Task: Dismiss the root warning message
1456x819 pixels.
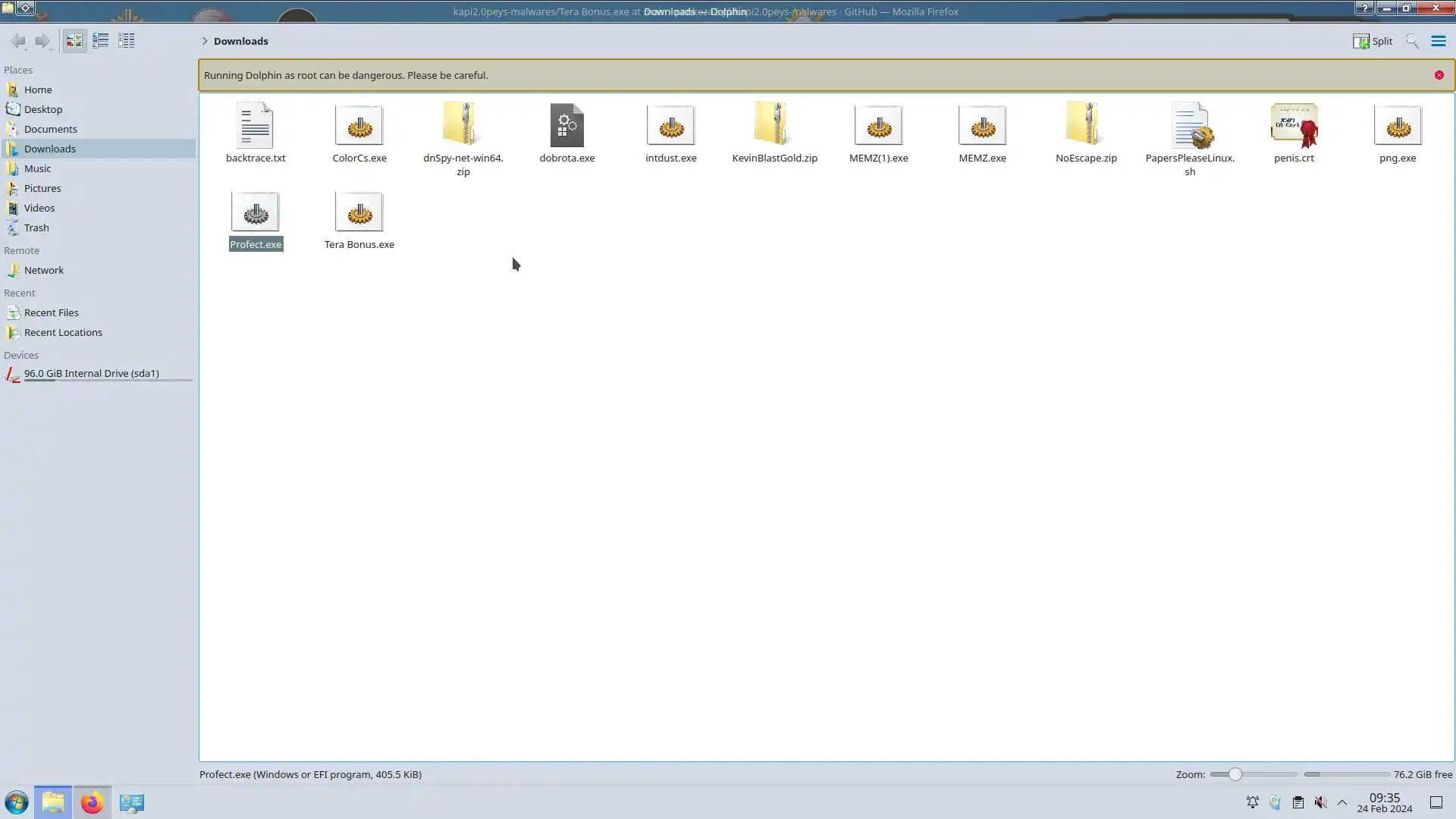Action: tap(1439, 75)
